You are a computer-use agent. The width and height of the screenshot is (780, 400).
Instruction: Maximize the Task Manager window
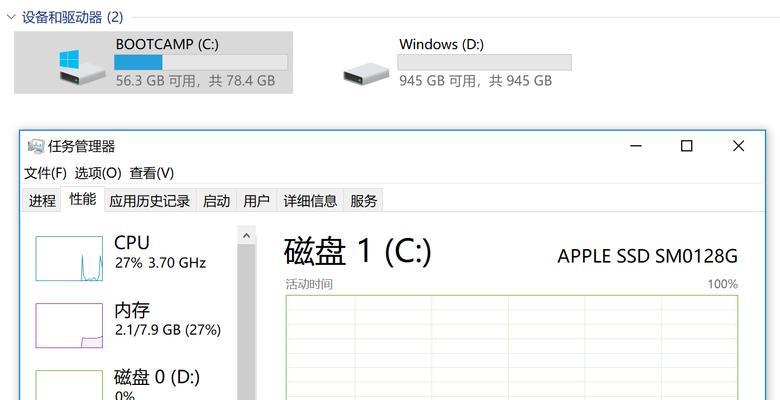686,146
